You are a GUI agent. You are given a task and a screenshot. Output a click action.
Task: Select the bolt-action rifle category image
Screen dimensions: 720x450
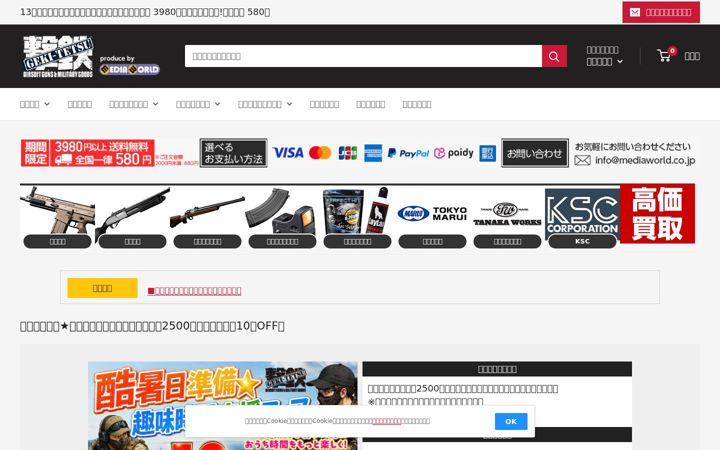pos(208,210)
